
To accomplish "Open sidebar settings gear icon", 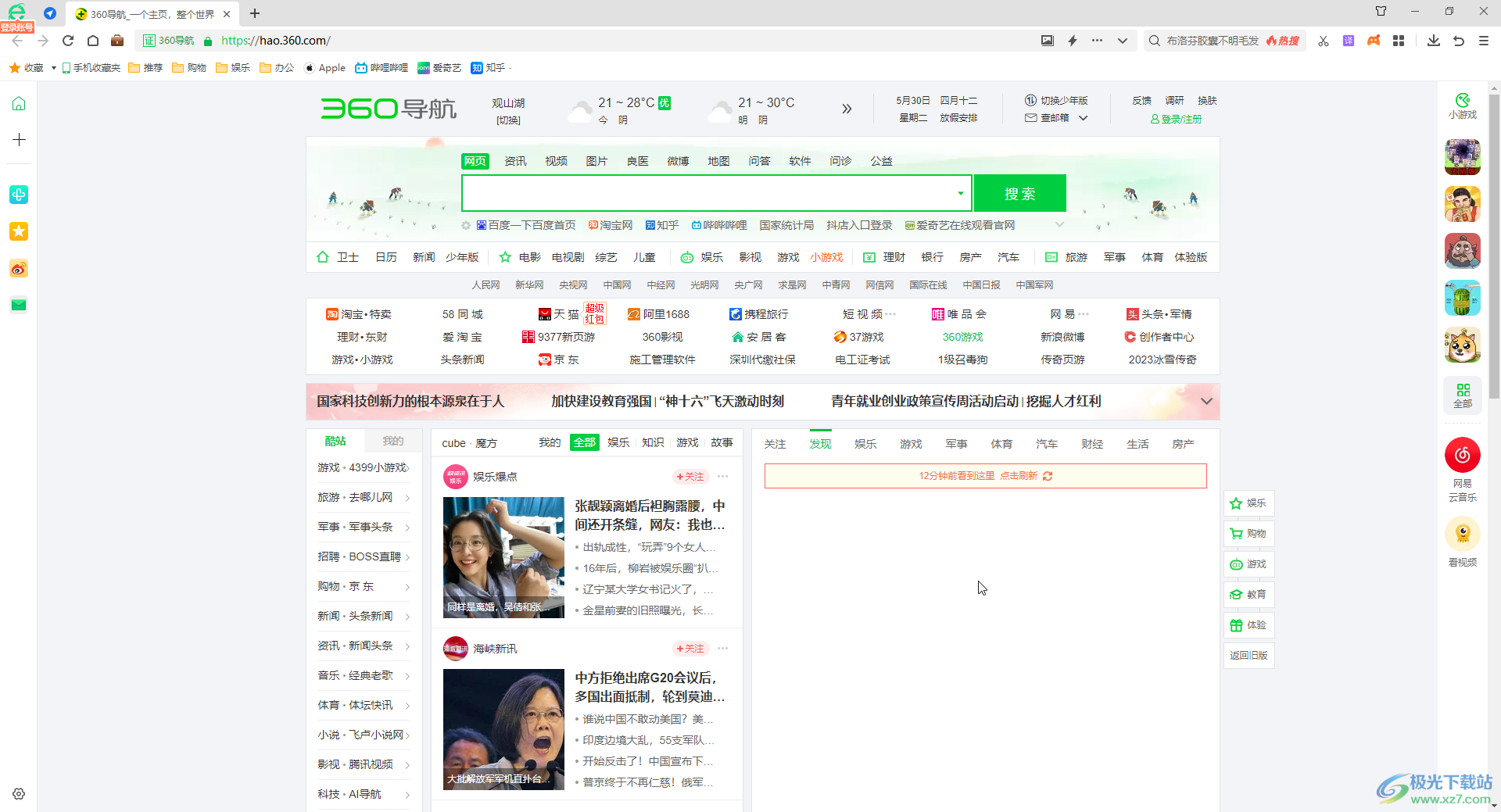I will click(19, 794).
